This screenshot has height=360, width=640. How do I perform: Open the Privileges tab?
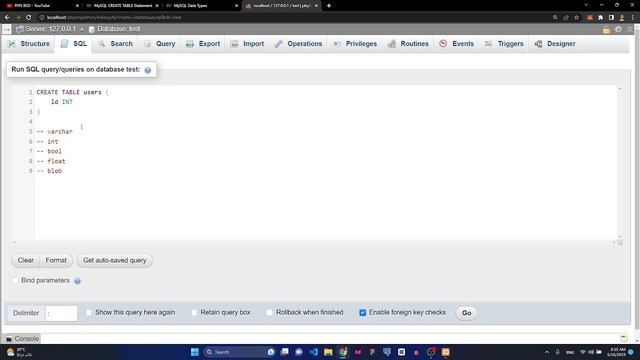pyautogui.click(x=355, y=44)
